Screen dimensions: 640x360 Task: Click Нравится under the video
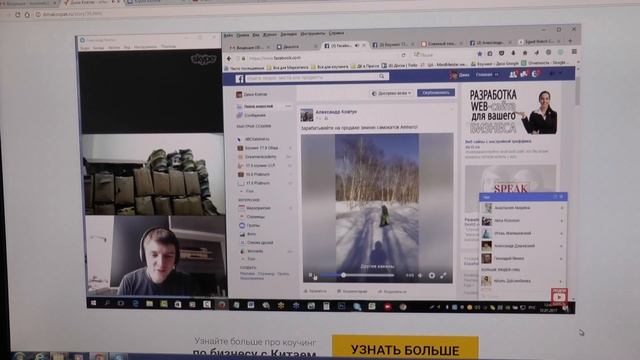click(x=315, y=291)
